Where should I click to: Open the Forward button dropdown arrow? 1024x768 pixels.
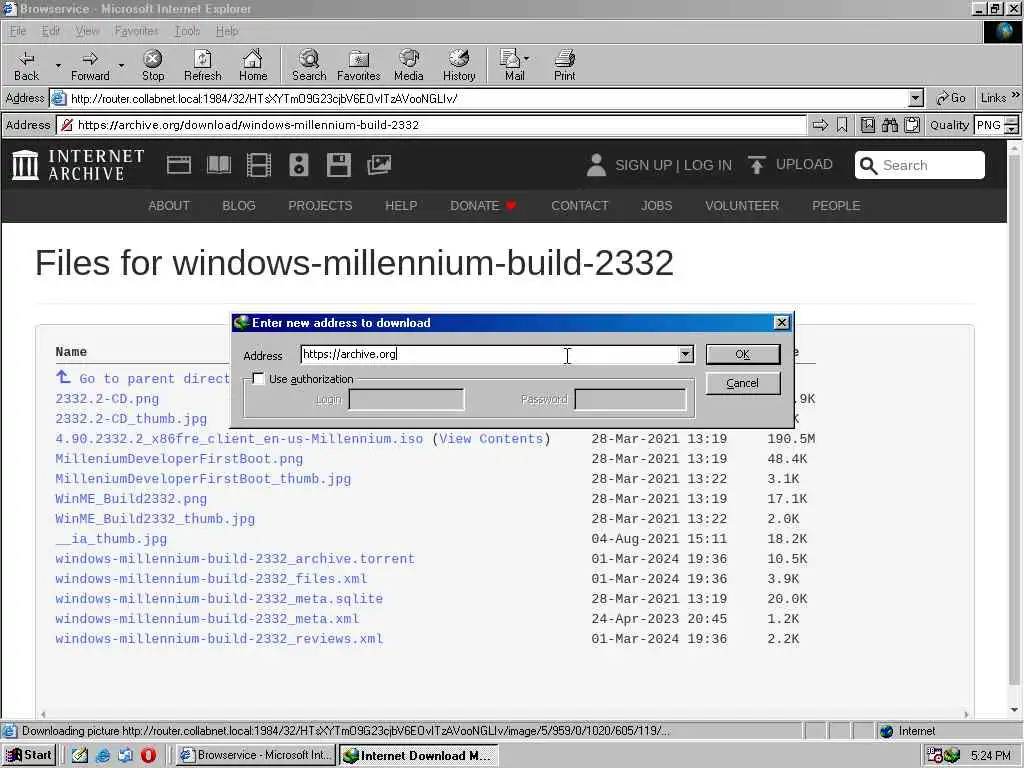pyautogui.click(x=121, y=65)
